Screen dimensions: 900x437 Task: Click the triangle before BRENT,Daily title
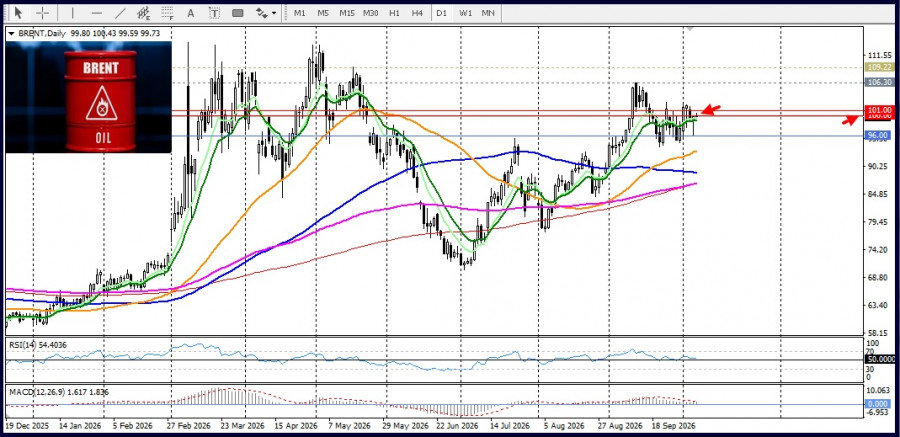tap(11, 33)
